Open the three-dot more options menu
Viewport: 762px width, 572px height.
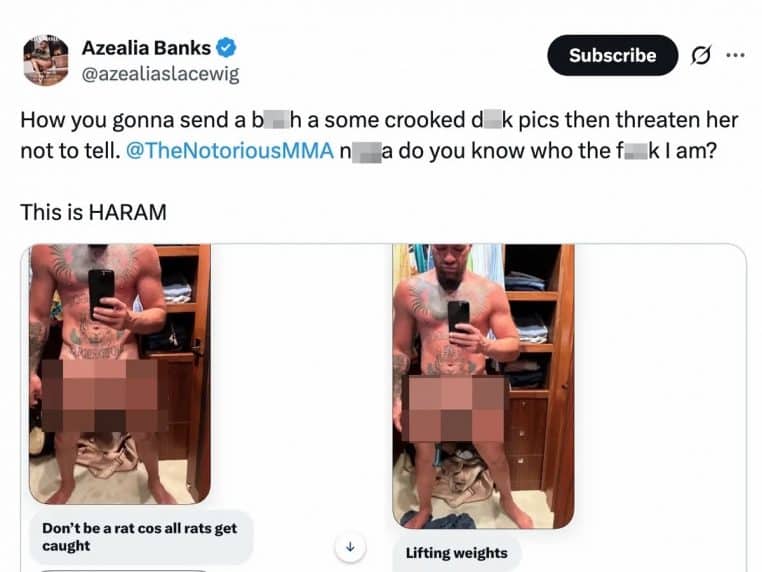pos(735,55)
